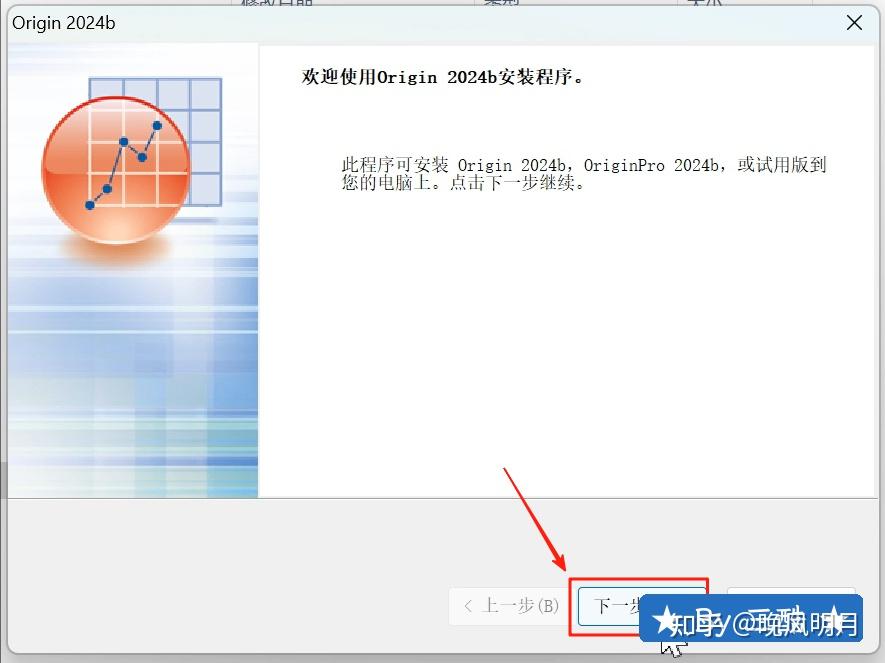This screenshot has width=885, height=663.
Task: Click the 案例 column header behind the dialog
Action: pyautogui.click(x=499, y=4)
